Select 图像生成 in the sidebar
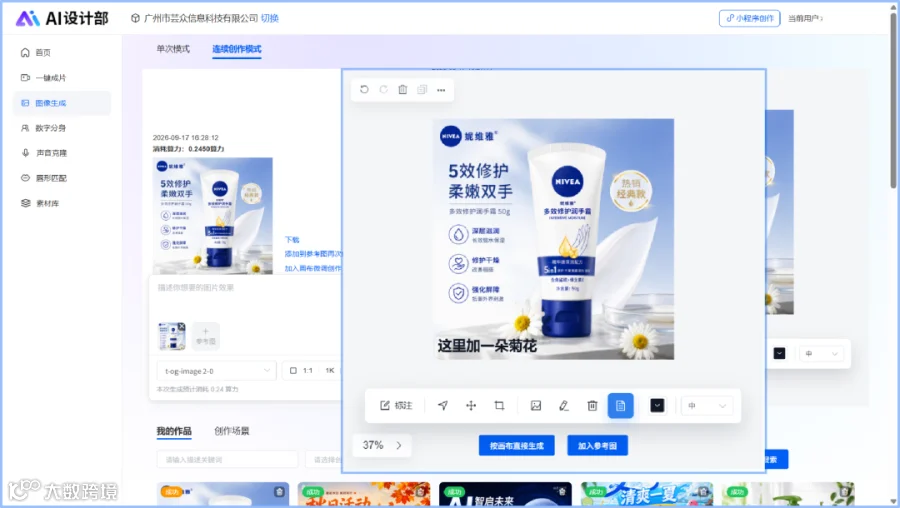The height and width of the screenshot is (508, 900). [62, 103]
